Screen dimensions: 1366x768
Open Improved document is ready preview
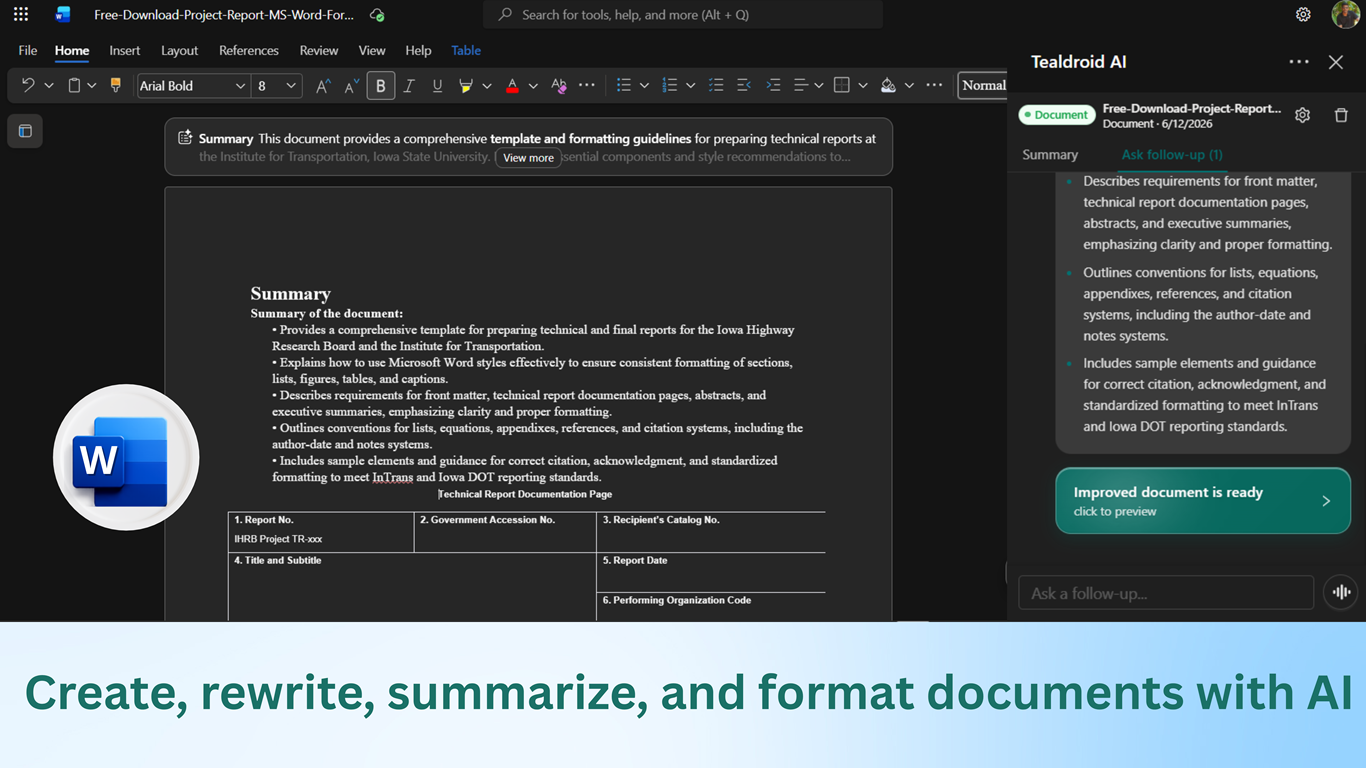1203,501
